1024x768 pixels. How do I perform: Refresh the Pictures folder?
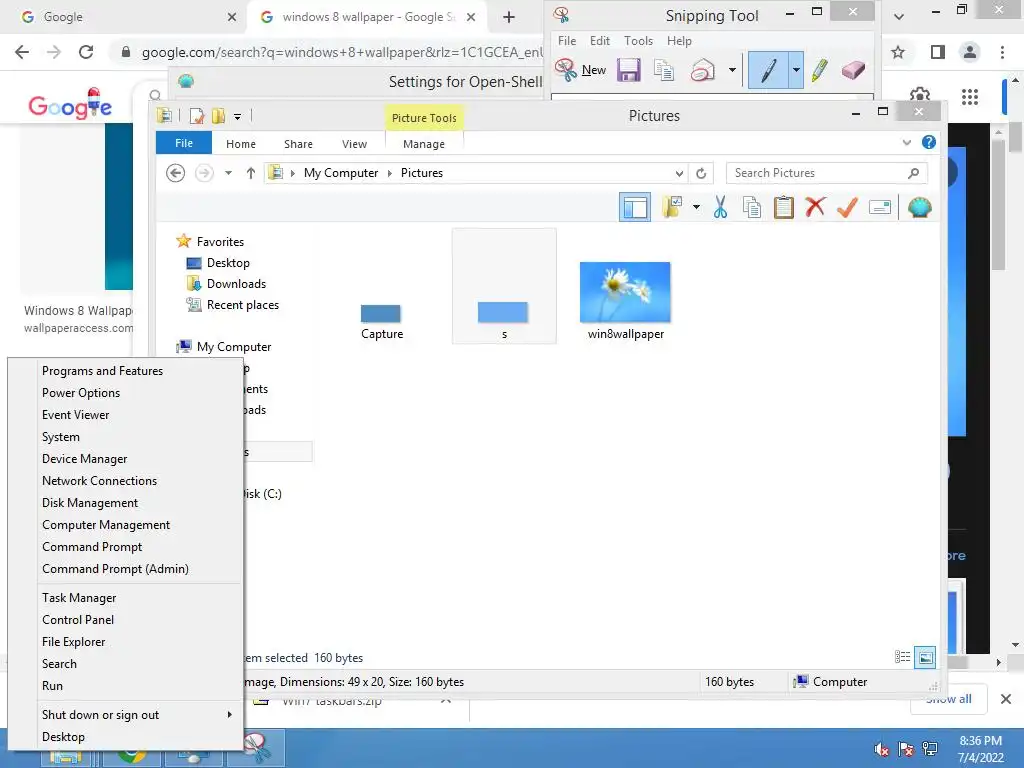[x=701, y=173]
